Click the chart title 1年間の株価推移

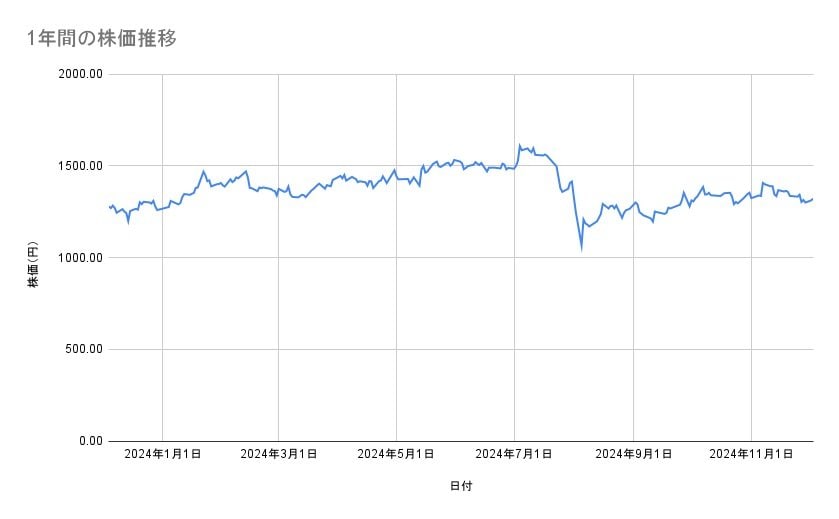[x=102, y=39]
